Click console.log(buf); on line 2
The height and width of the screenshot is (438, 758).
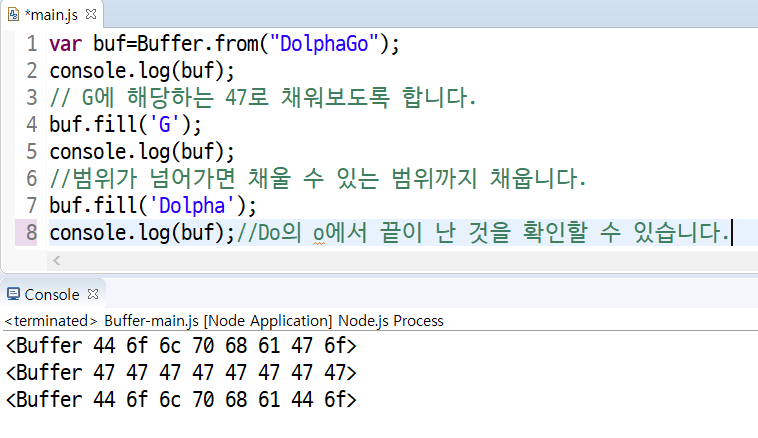(142, 71)
